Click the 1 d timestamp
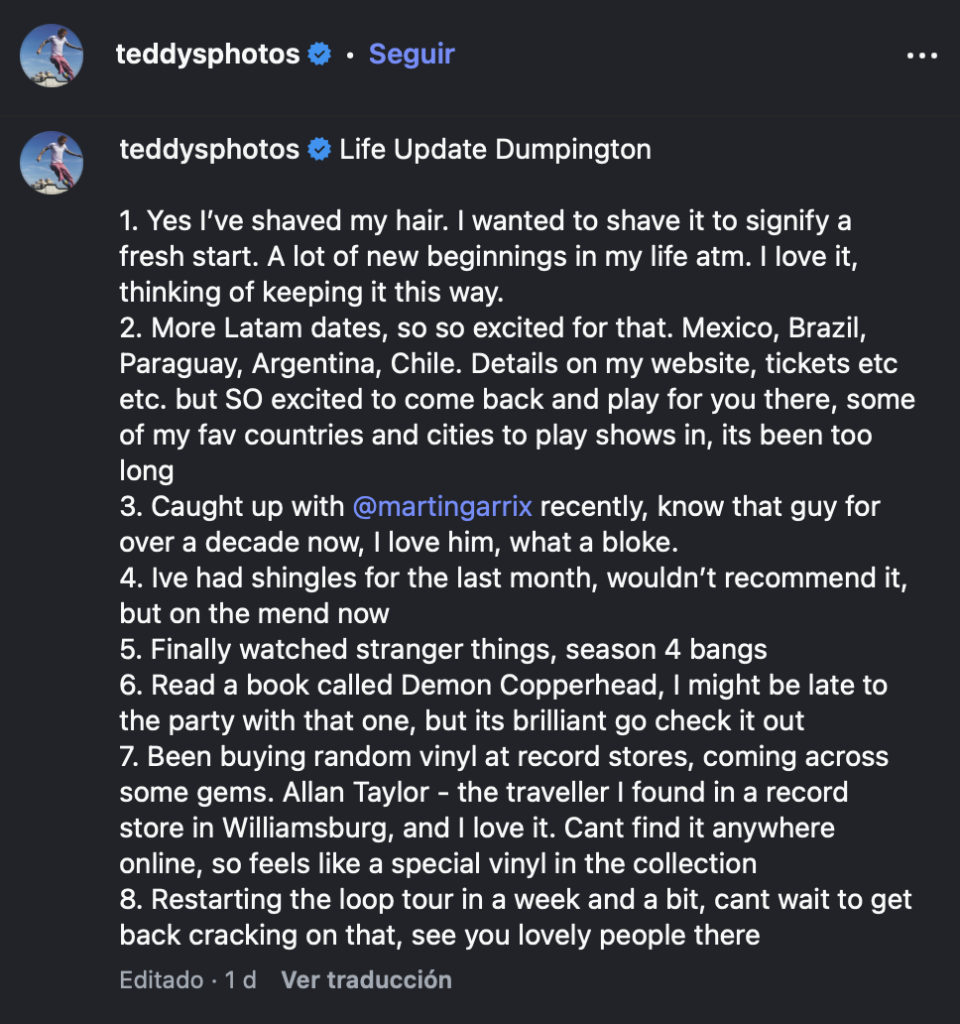Viewport: 960px width, 1024px height. tap(240, 980)
